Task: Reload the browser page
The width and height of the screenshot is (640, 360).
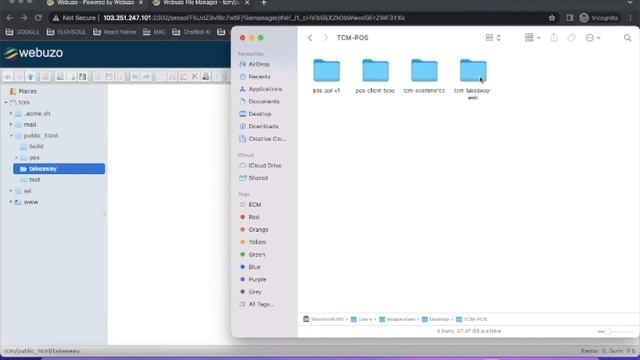Action: 38,18
